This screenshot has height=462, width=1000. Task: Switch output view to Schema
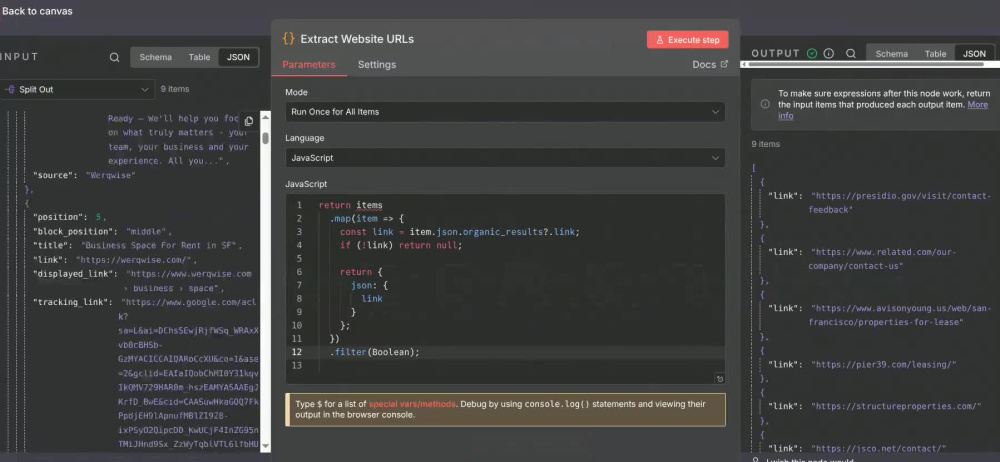point(892,54)
